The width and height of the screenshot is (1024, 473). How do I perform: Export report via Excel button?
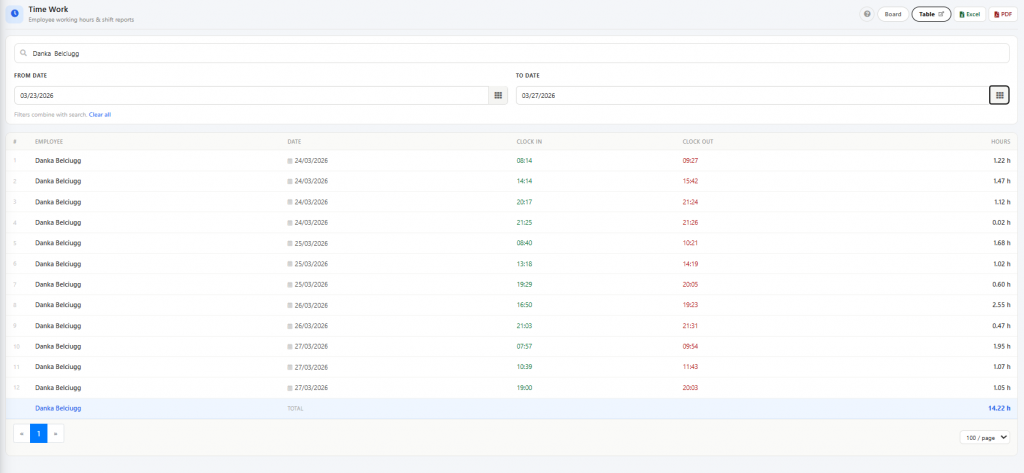pyautogui.click(x=970, y=14)
